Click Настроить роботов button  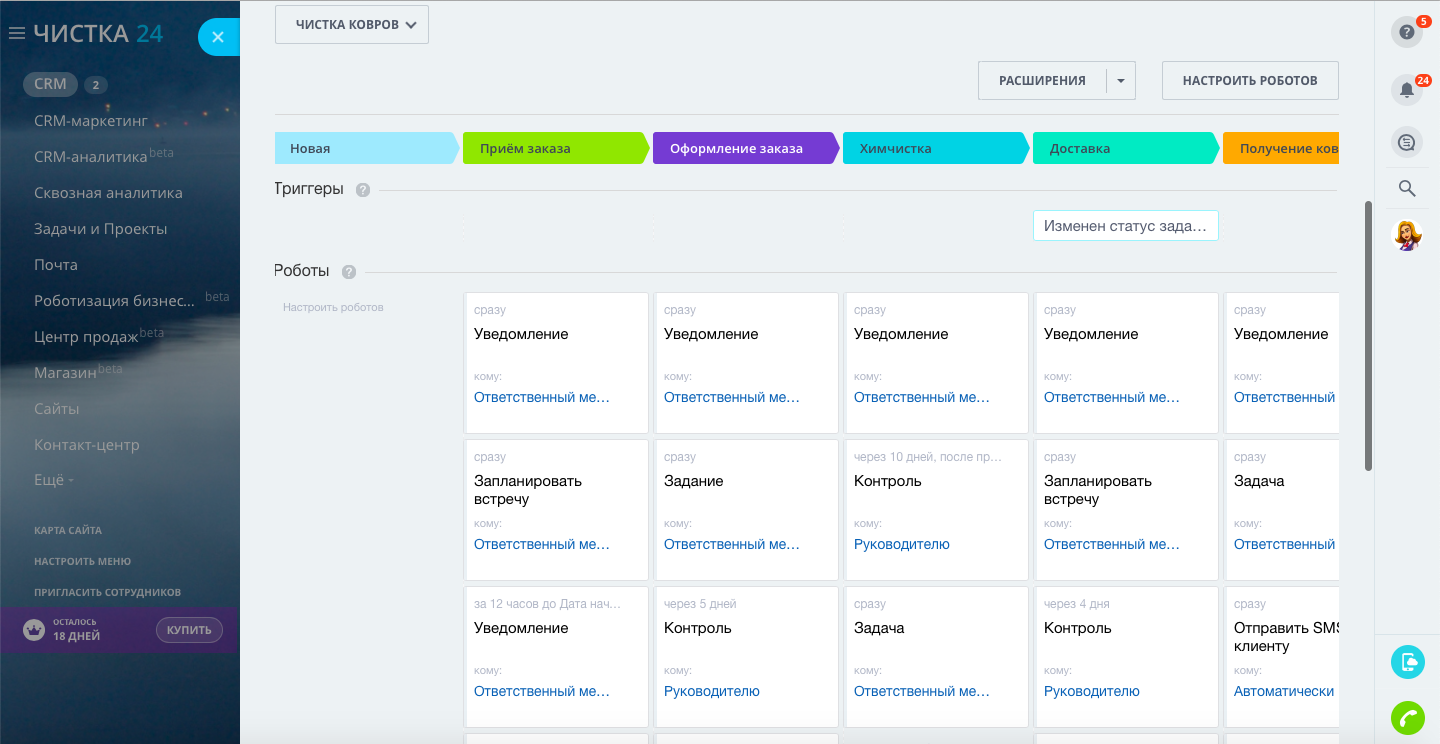point(1250,81)
